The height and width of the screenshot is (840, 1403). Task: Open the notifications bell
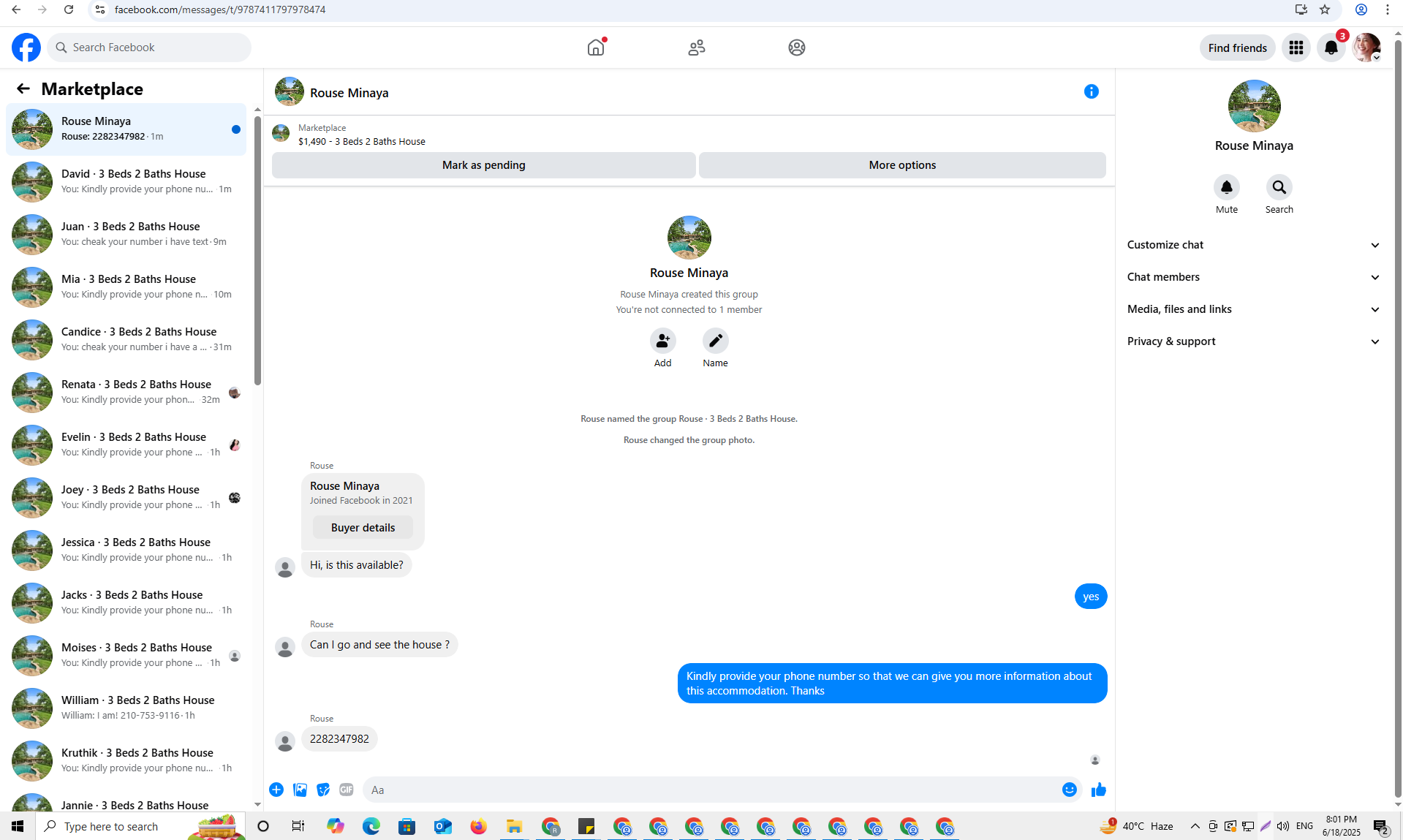[1331, 48]
